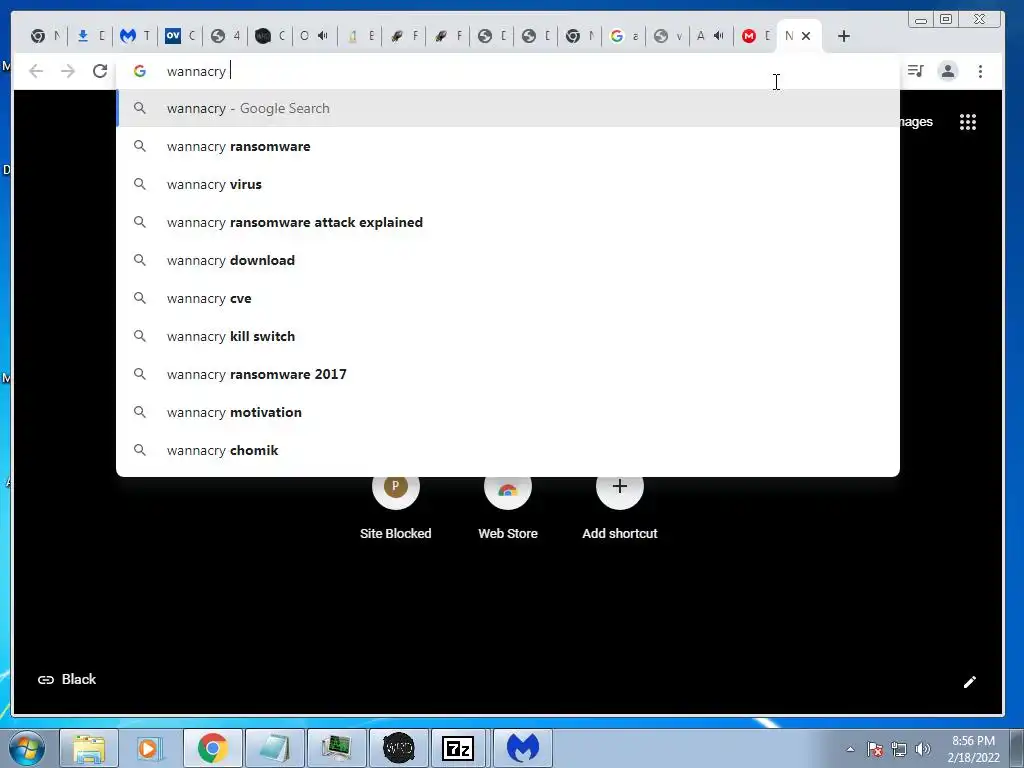Open the Chrome three-dot menu
1024x768 pixels.
pyautogui.click(x=980, y=71)
